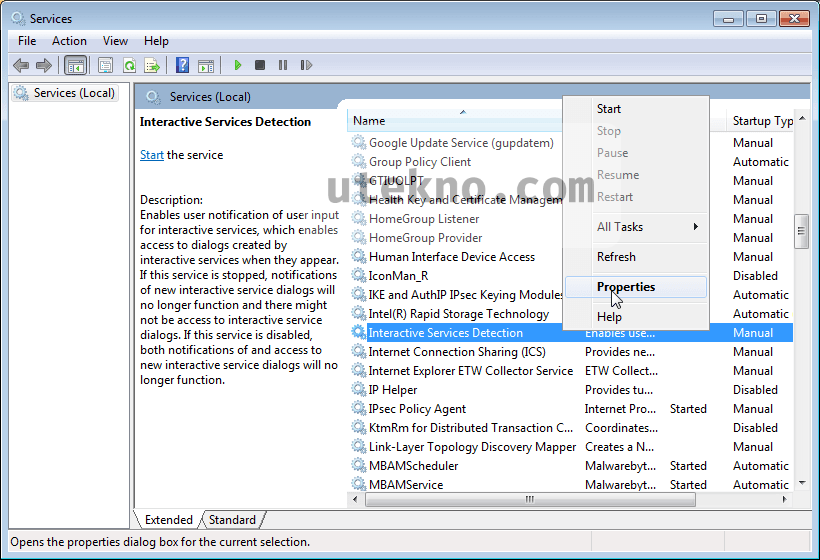Select Services (Local) in console tree

[64, 93]
